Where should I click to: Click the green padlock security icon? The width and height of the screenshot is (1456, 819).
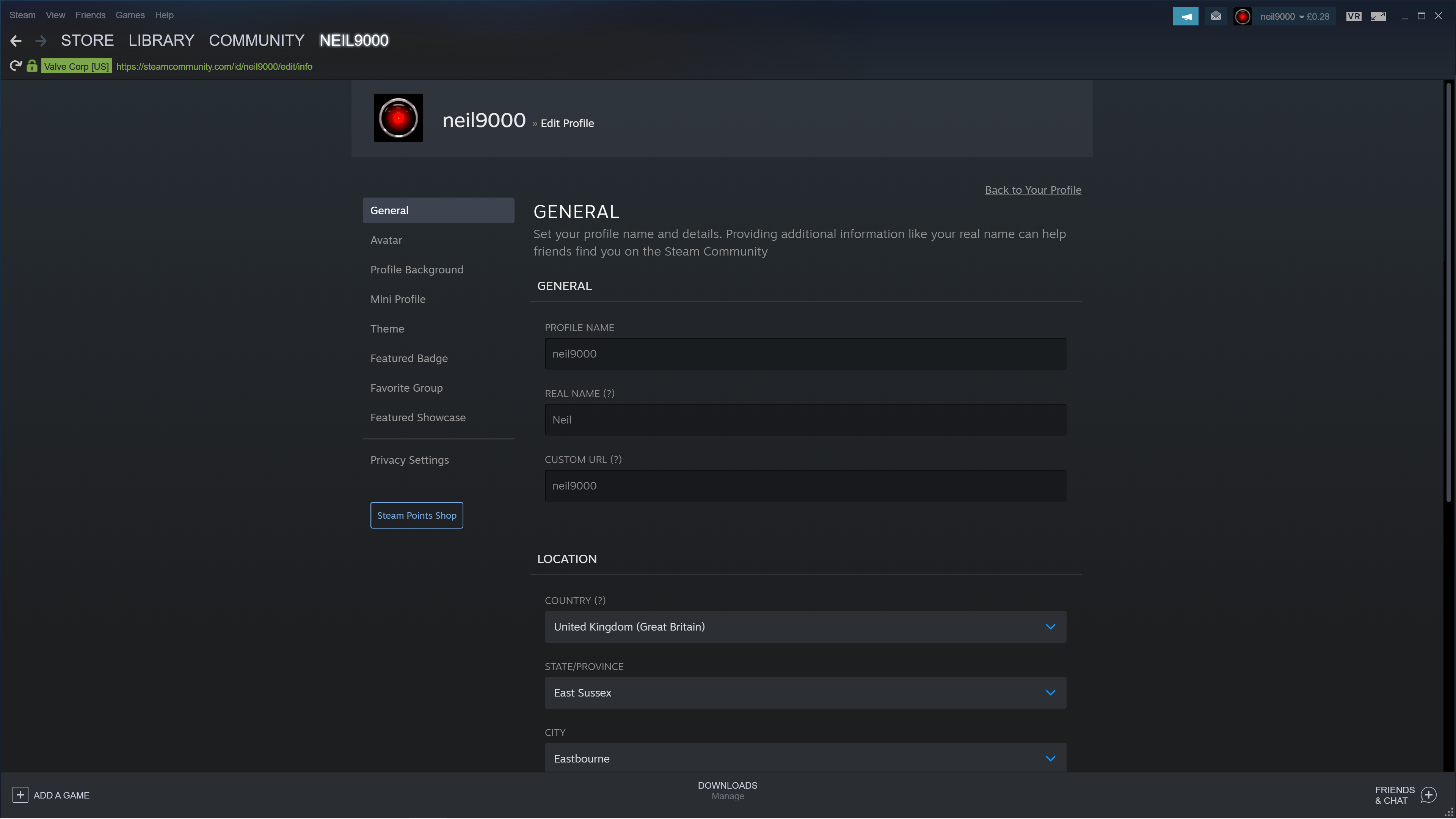(32, 66)
